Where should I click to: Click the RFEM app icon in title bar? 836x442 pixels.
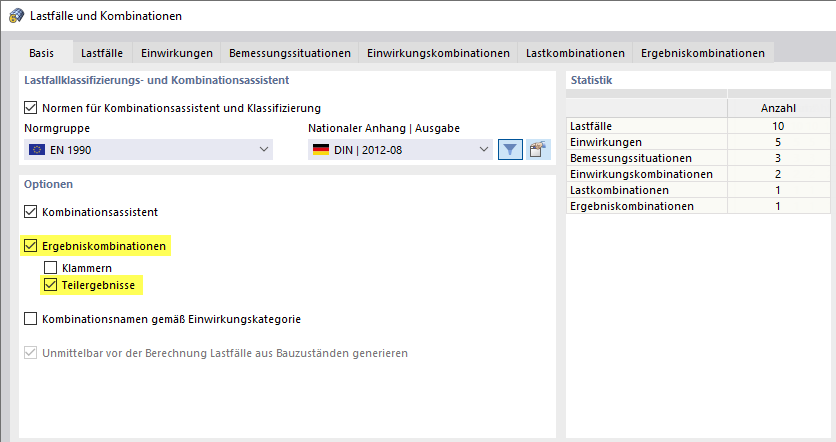click(x=16, y=15)
